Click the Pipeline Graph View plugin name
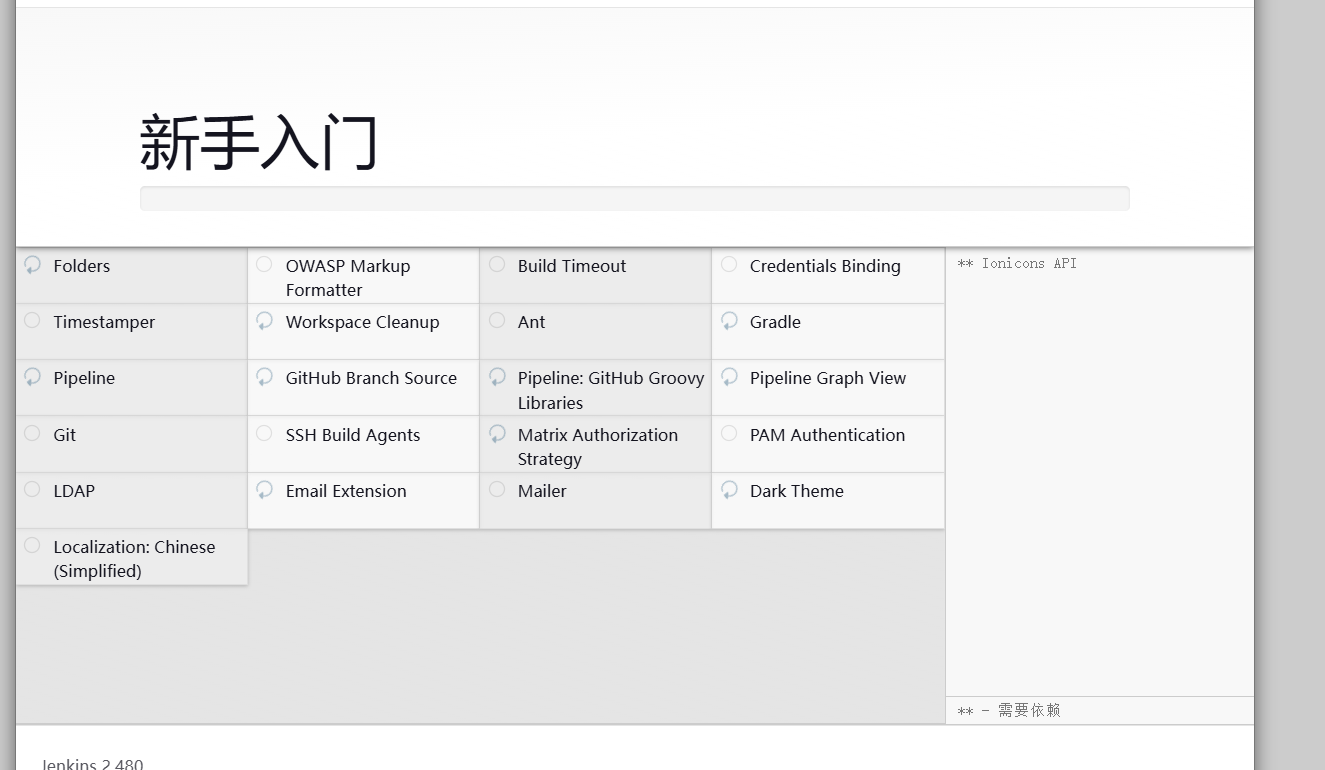This screenshot has width=1325, height=770. tap(828, 378)
